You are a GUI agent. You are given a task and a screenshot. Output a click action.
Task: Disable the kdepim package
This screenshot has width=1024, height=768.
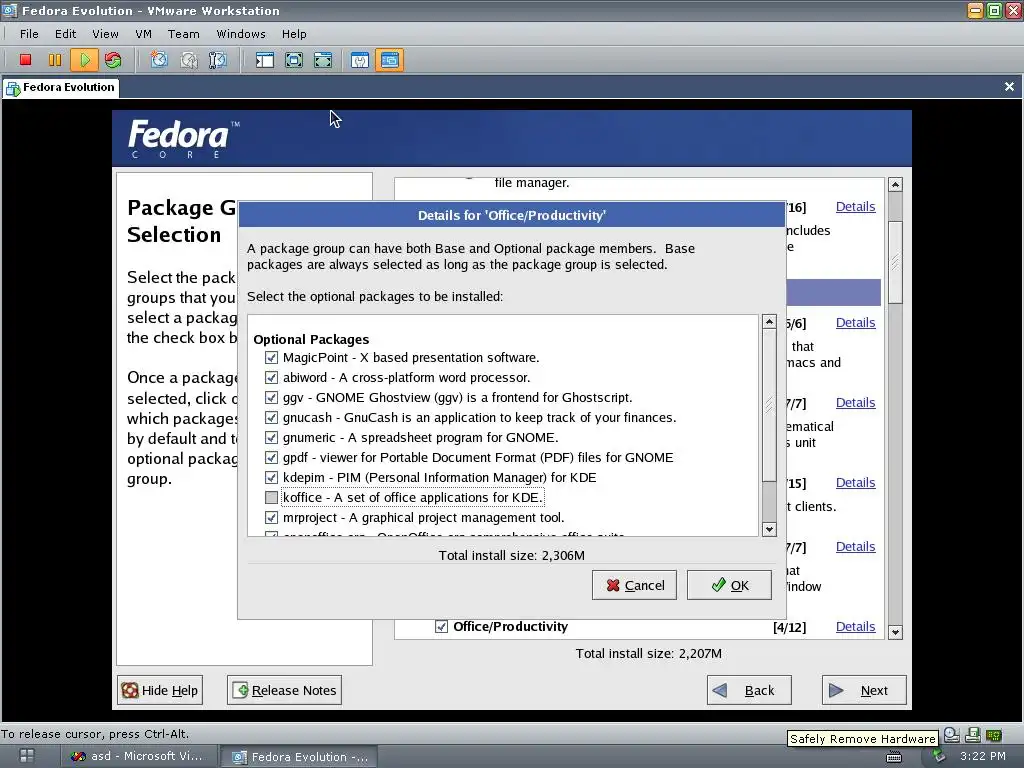click(x=271, y=477)
